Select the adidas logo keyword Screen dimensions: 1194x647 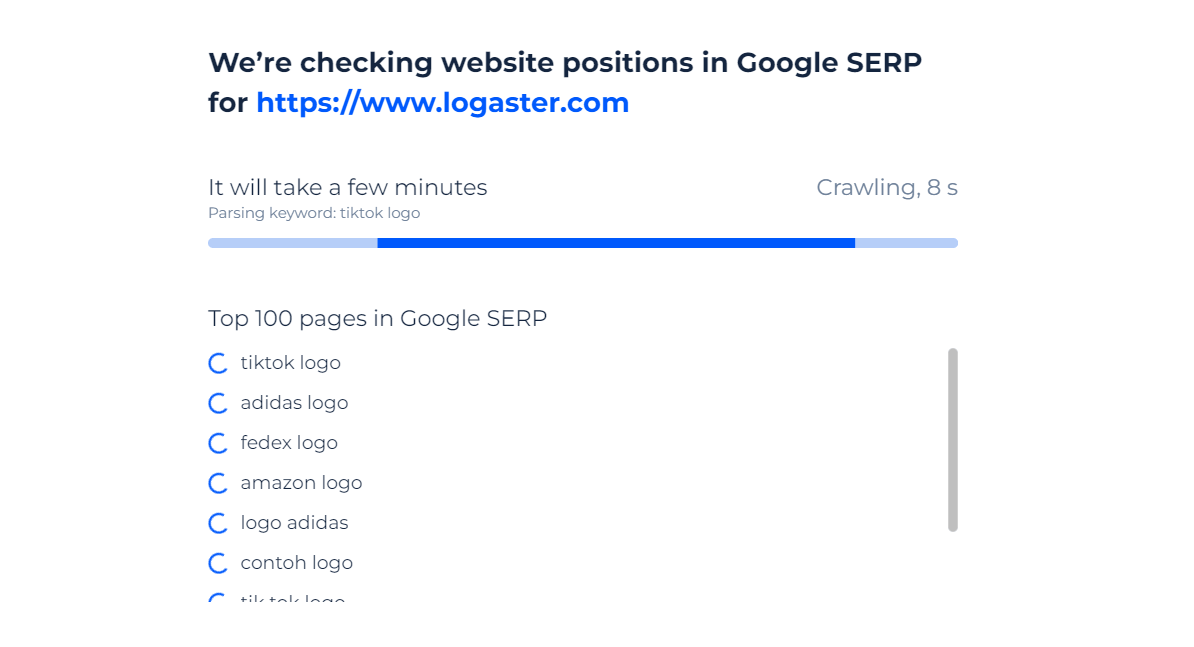(x=294, y=403)
